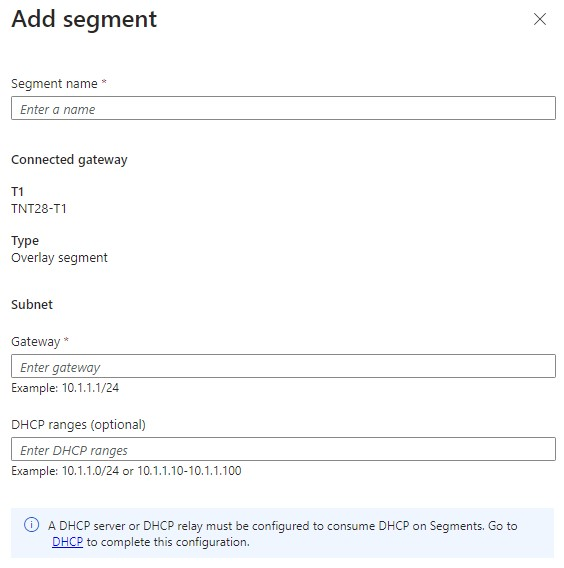Click the Subnet section heading
This screenshot has height=568, width=564.
(x=32, y=304)
